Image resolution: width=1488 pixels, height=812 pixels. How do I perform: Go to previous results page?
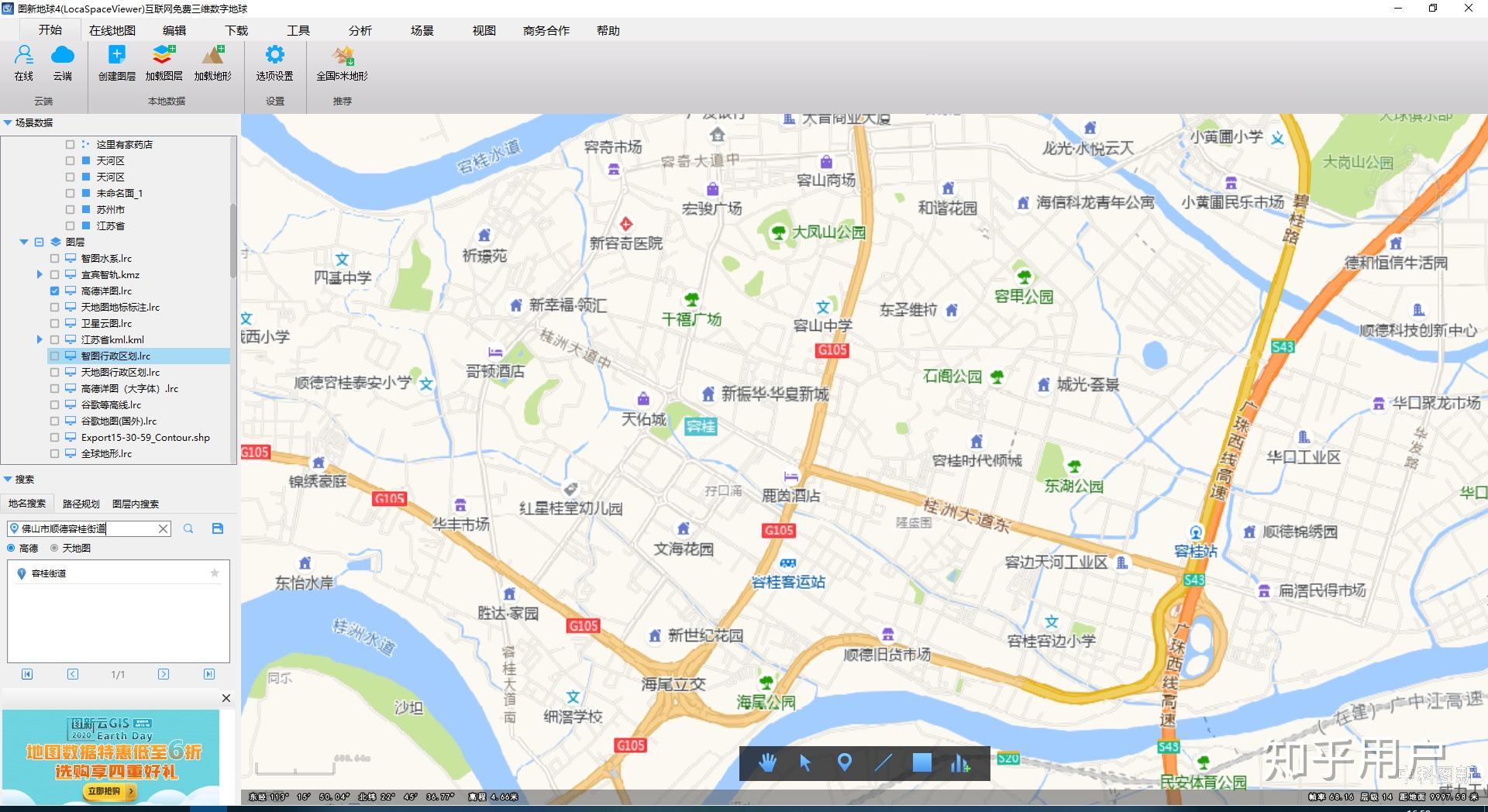click(x=73, y=674)
